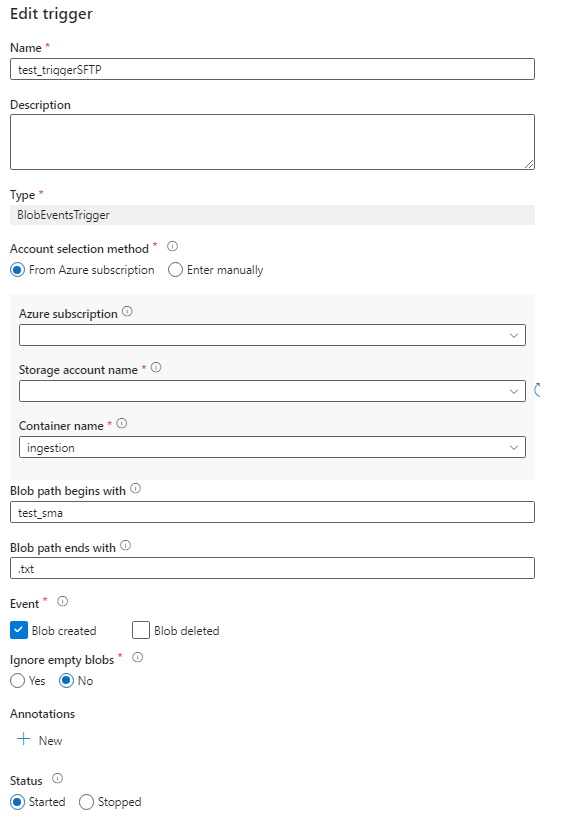Viewport: 575px width, 828px height.
Task: Refresh the storage account list
Action: (538, 390)
